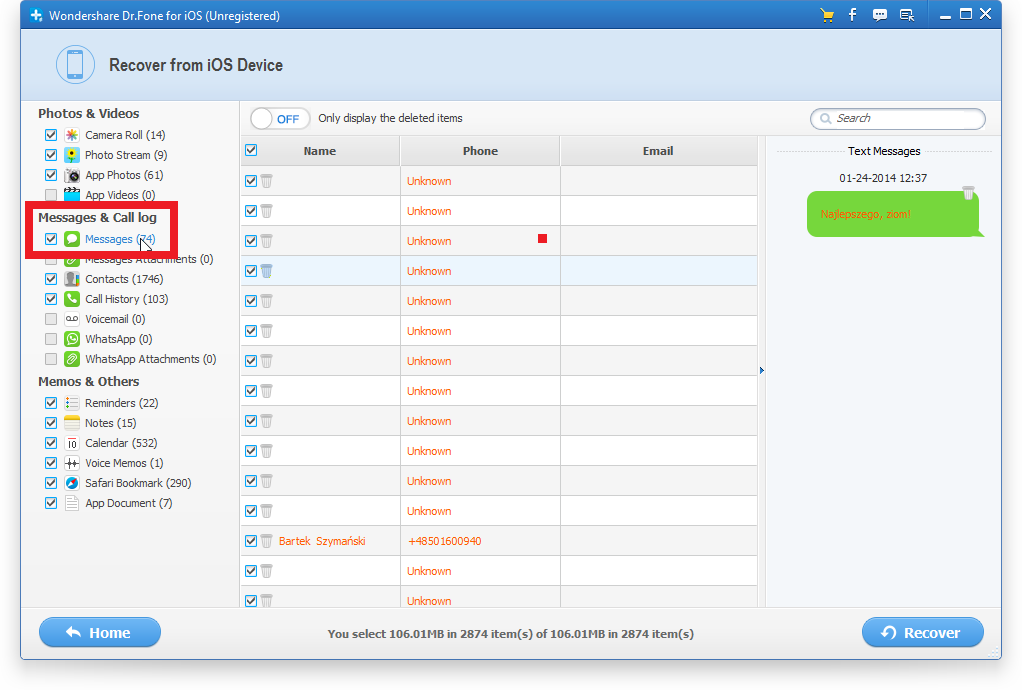Select Contacts (1746) category

[x=124, y=279]
